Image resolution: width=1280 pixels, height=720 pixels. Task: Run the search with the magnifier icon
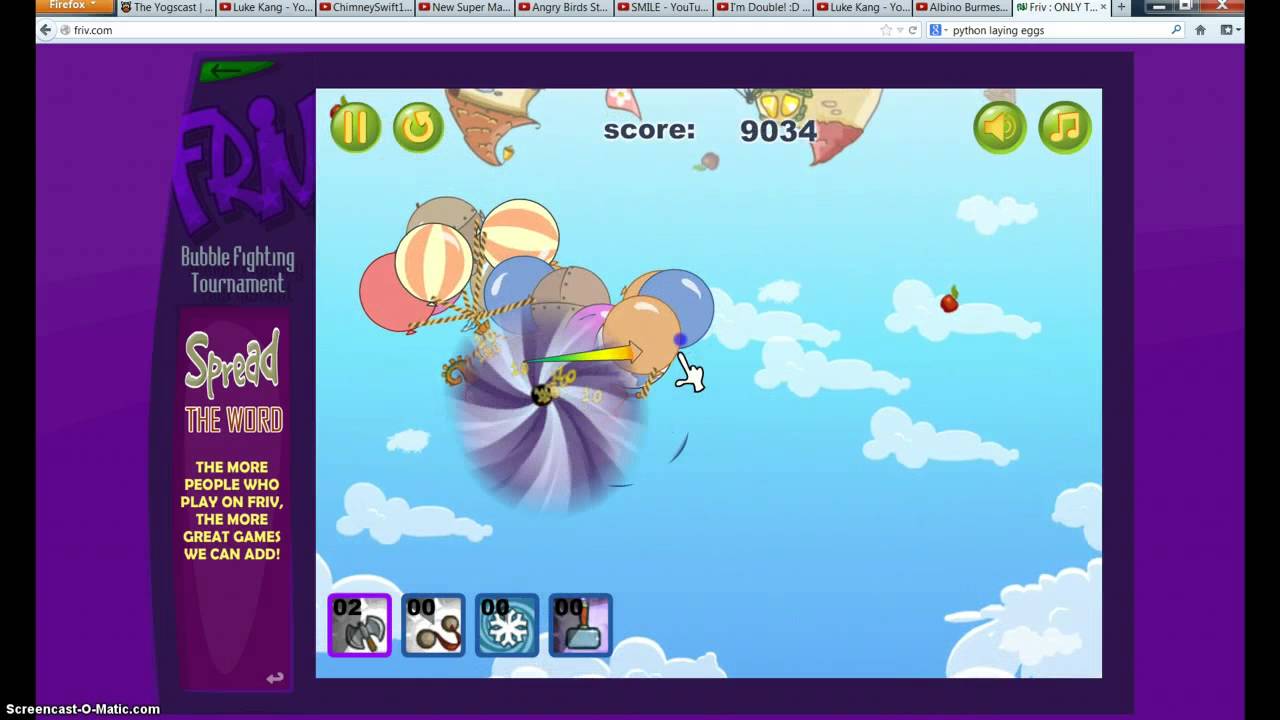point(1177,30)
